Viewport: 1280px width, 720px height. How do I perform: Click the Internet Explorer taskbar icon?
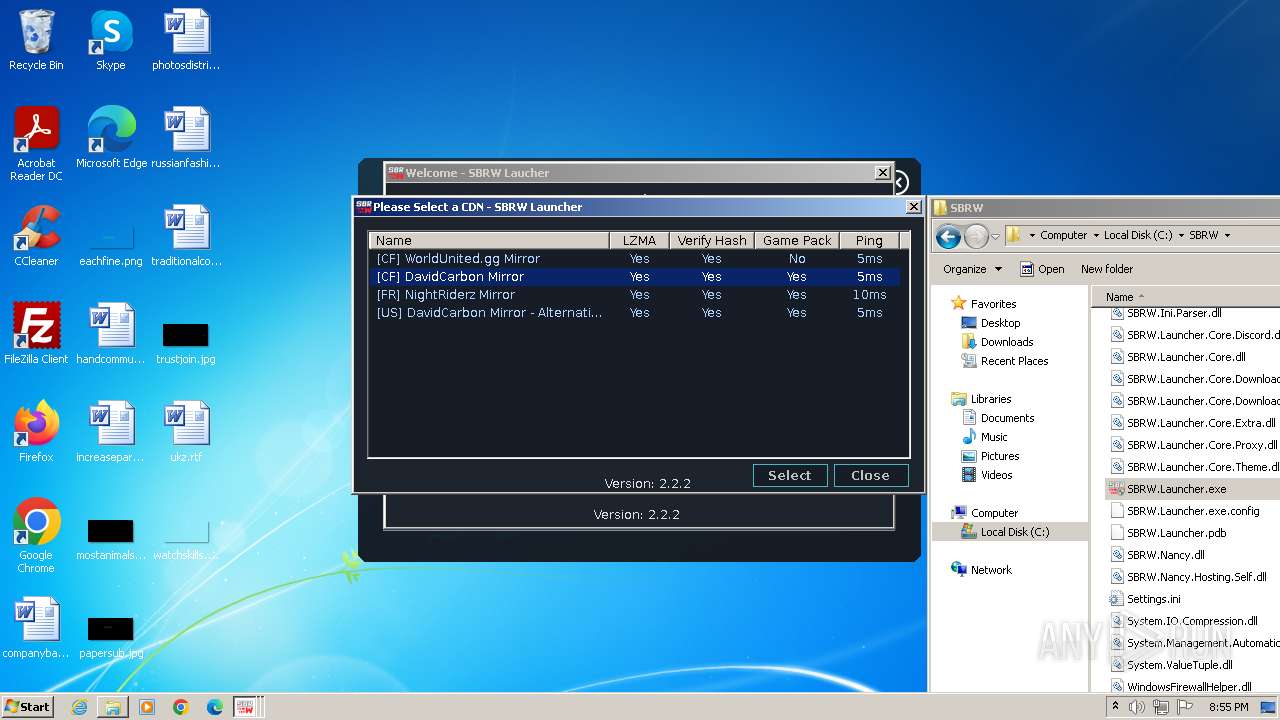pos(79,707)
